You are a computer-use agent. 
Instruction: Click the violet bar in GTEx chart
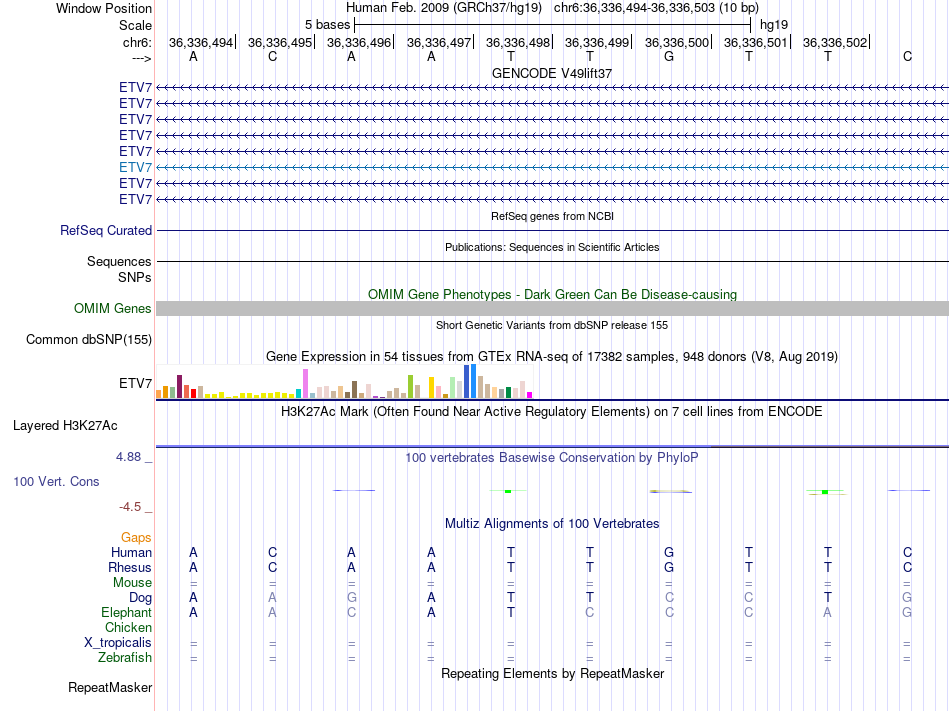[306, 383]
